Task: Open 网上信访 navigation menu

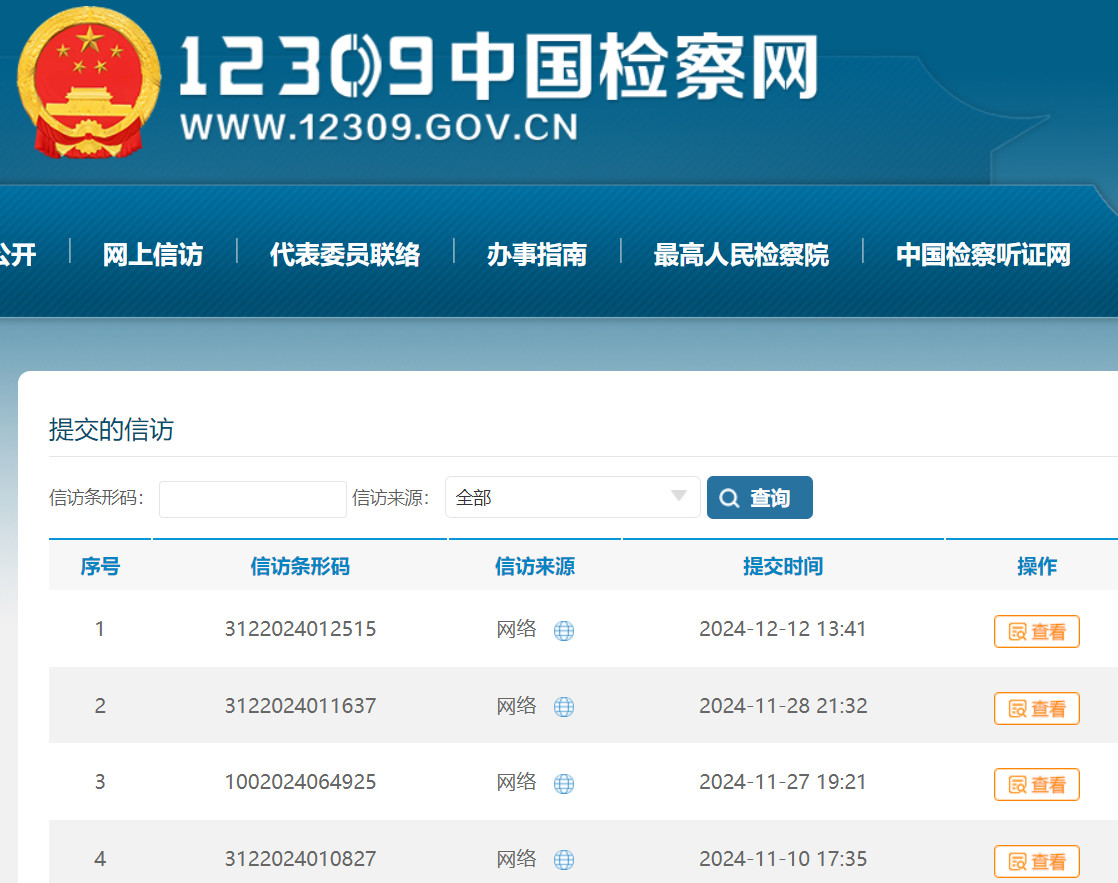Action: [x=152, y=255]
